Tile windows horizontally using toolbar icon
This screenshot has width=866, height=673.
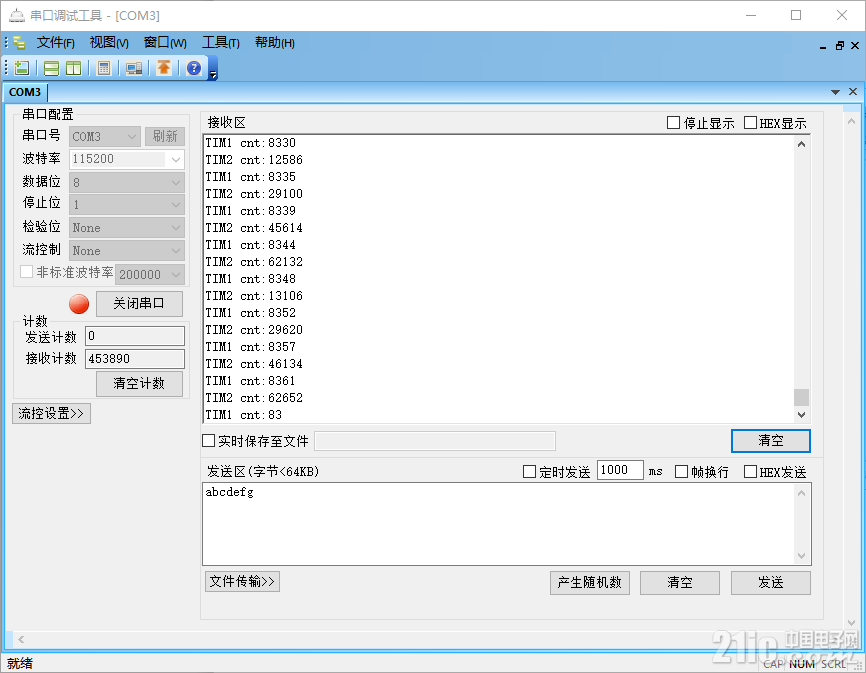(51, 68)
